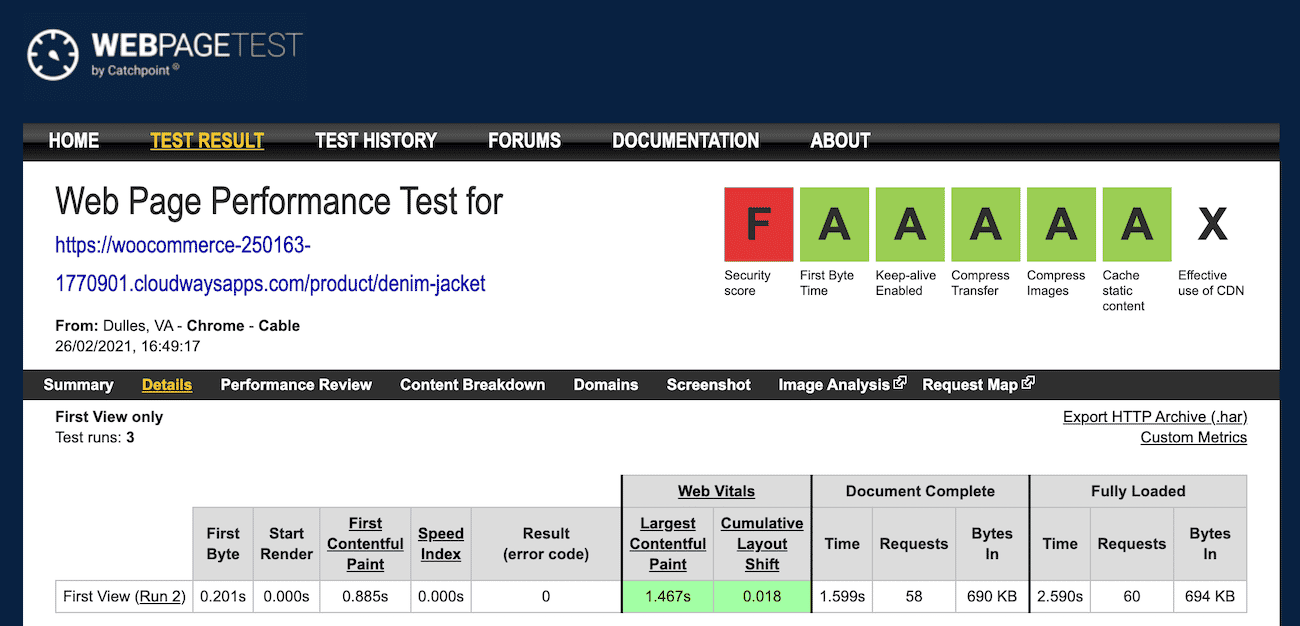Click the red F Security score grade
The image size is (1300, 626).
pos(759,224)
